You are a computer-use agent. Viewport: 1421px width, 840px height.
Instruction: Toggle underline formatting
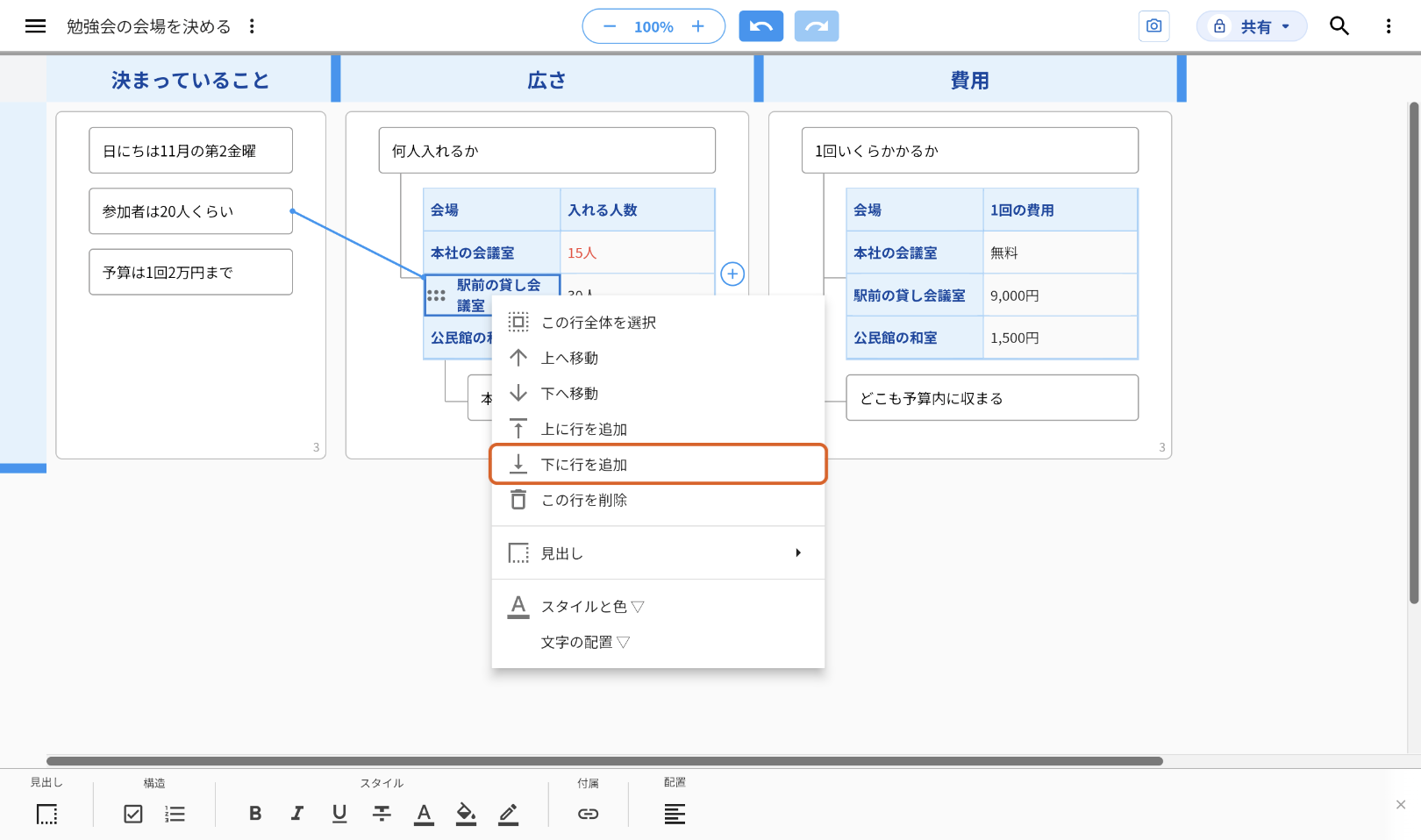tap(339, 814)
